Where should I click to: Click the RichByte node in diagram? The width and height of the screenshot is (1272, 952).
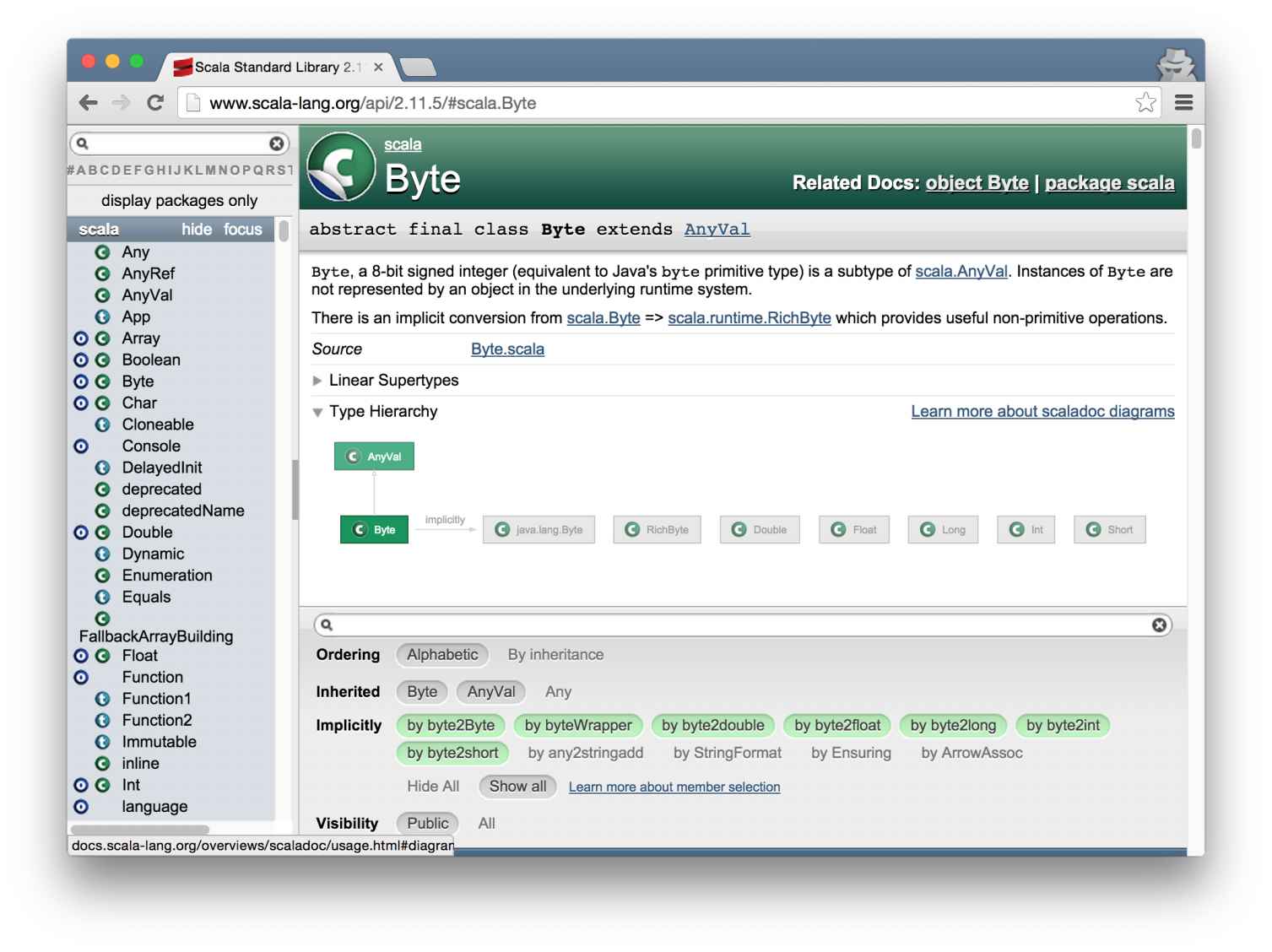click(x=657, y=530)
